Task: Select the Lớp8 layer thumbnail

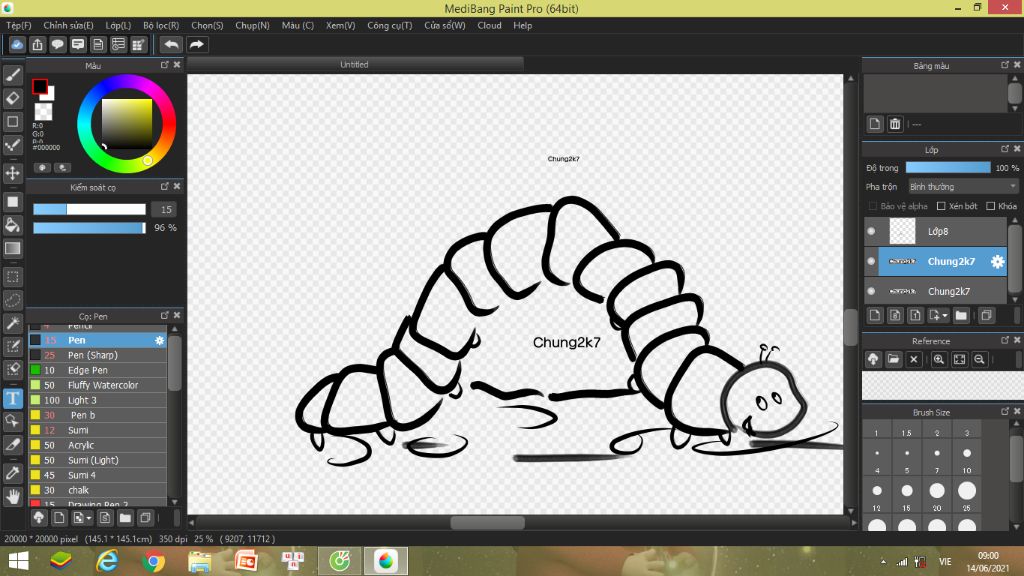Action: 903,231
